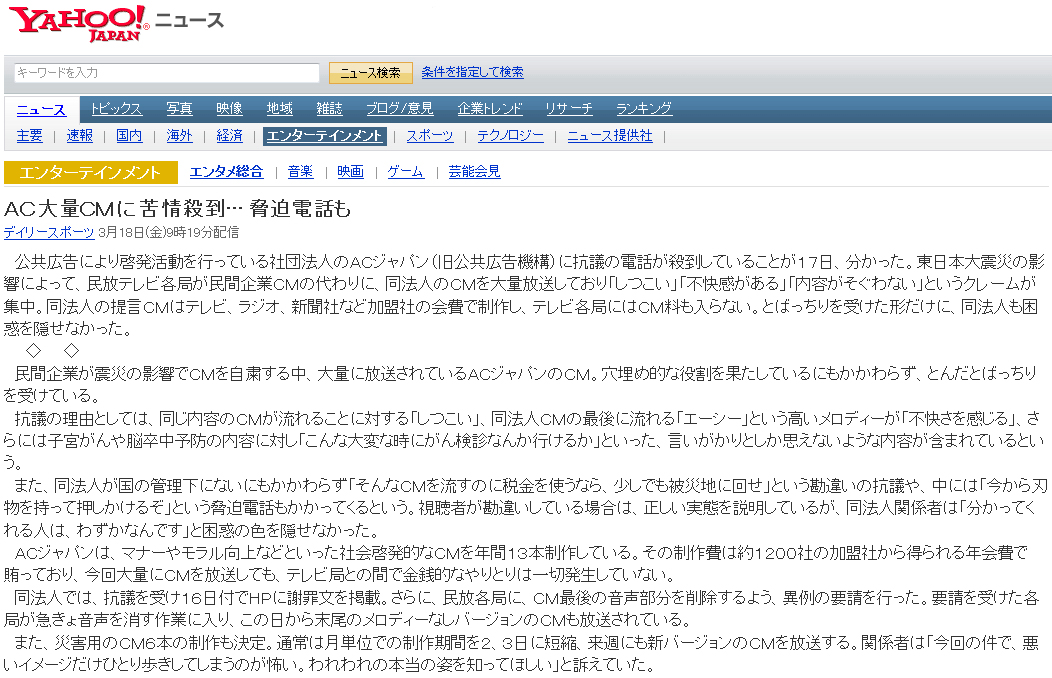
Task: Open the 雑誌 tab
Action: tap(329, 109)
